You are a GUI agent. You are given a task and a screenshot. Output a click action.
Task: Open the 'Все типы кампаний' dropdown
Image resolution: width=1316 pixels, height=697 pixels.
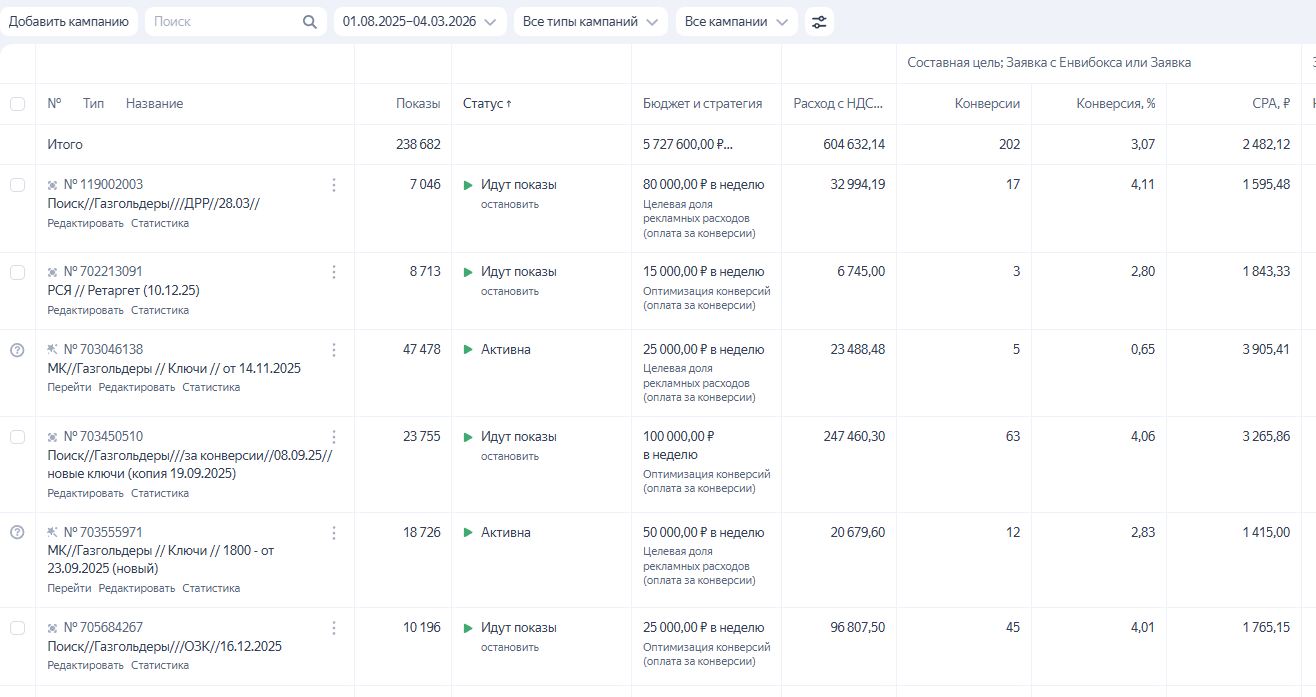[590, 22]
